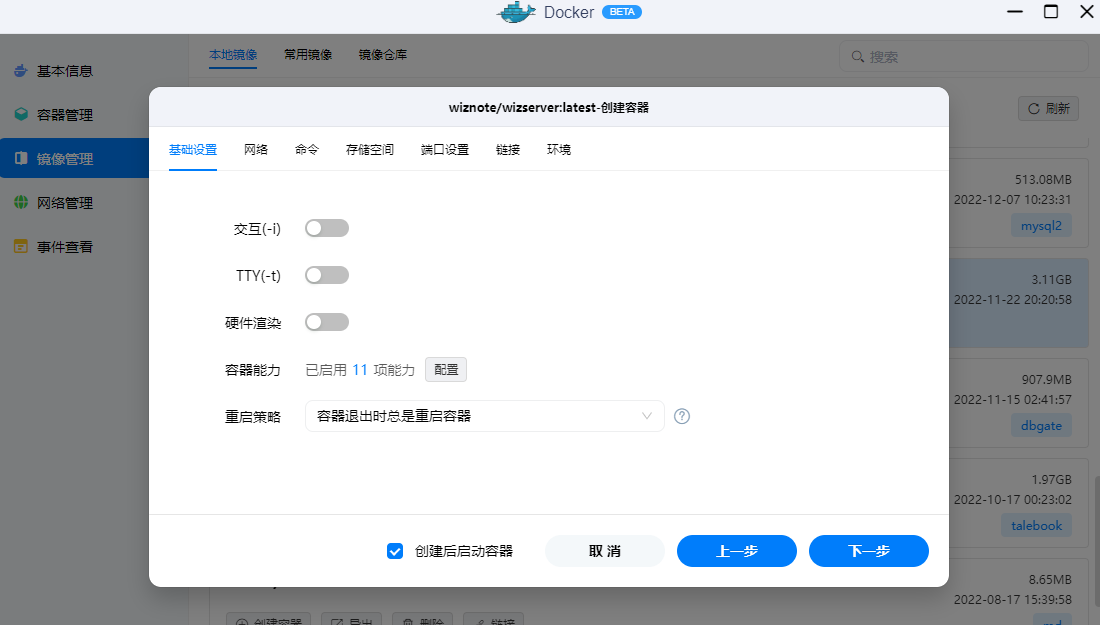Select the 镜像管理 sidebar entry
Image resolution: width=1100 pixels, height=625 pixels.
click(x=62, y=158)
